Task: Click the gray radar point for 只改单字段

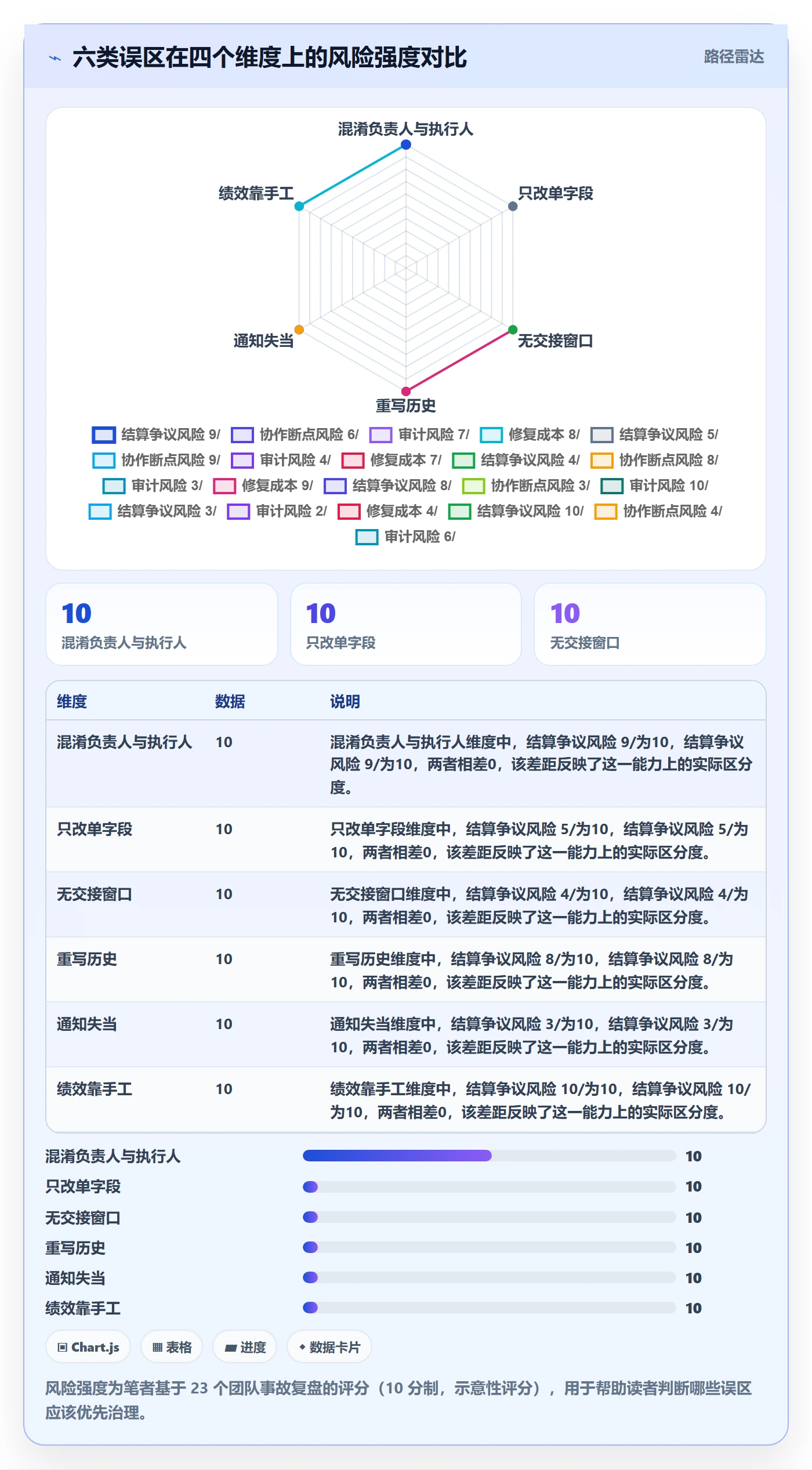Action: click(x=513, y=206)
